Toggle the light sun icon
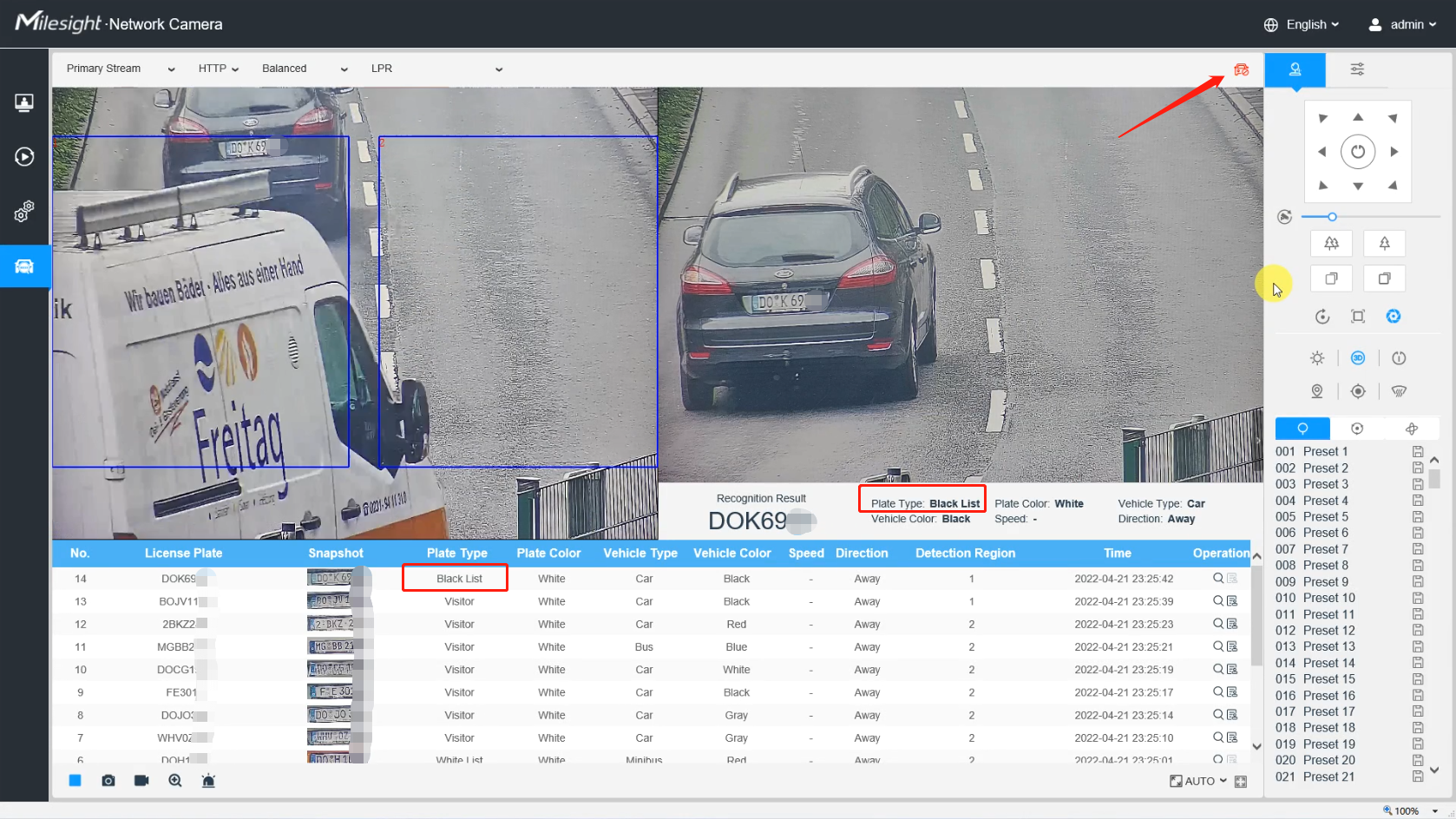1456x819 pixels. pyautogui.click(x=1317, y=358)
